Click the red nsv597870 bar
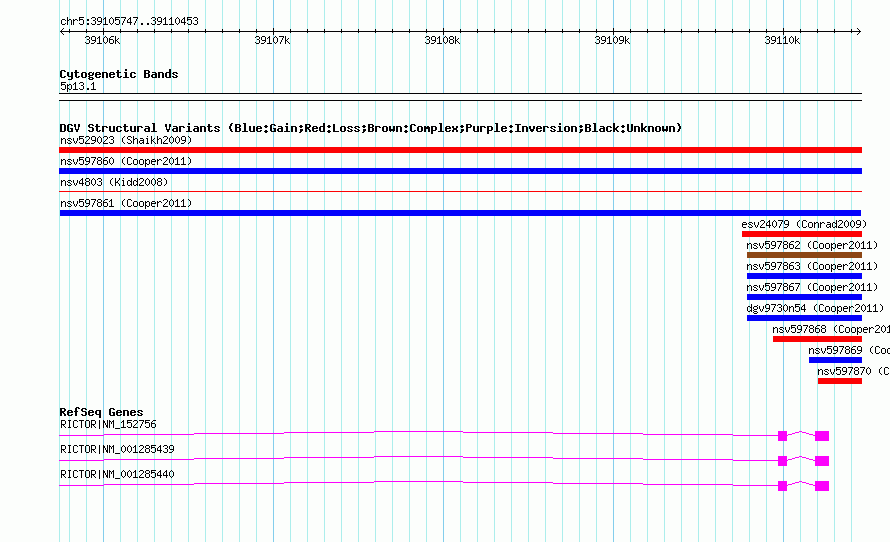The image size is (890, 542). 840,381
